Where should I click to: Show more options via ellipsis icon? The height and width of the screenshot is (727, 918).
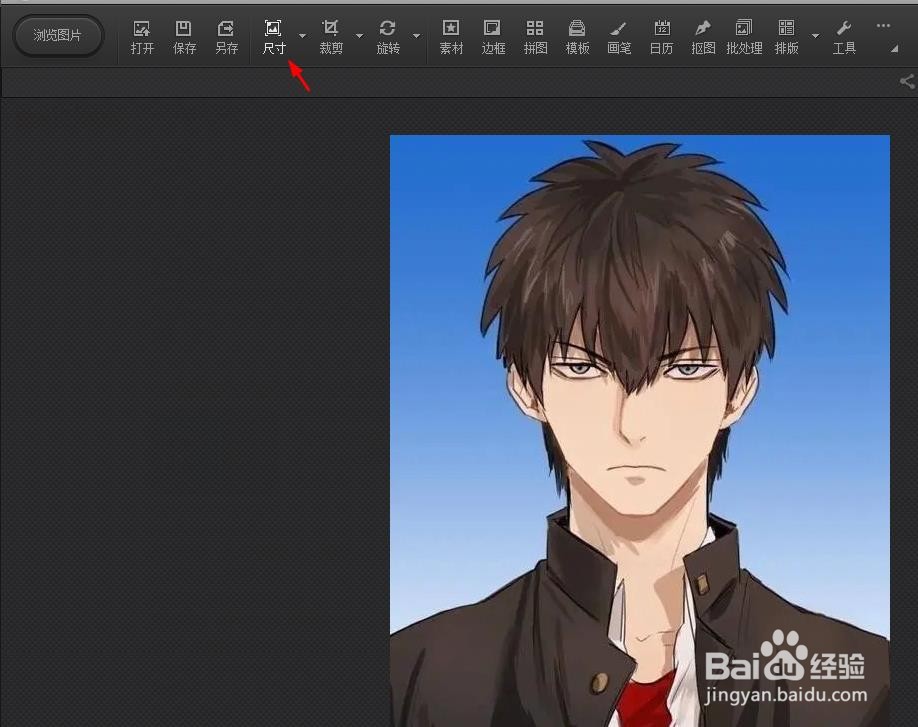tap(883, 26)
